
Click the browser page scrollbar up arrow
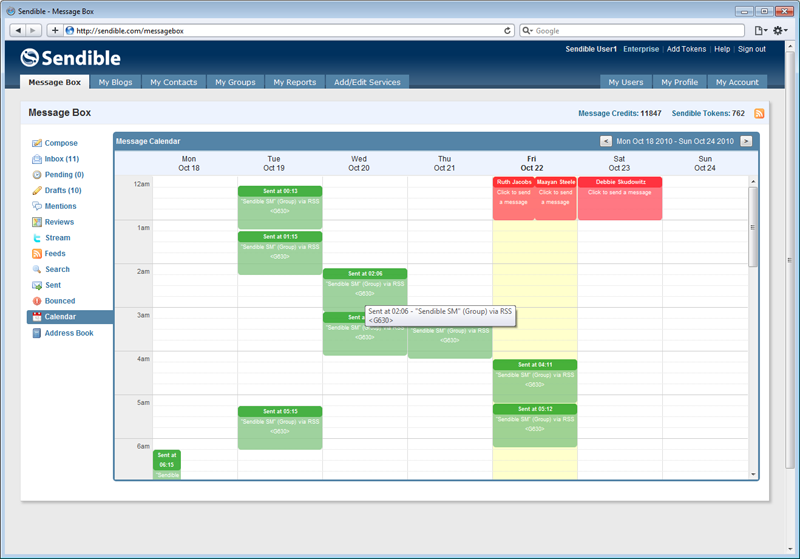790,46
